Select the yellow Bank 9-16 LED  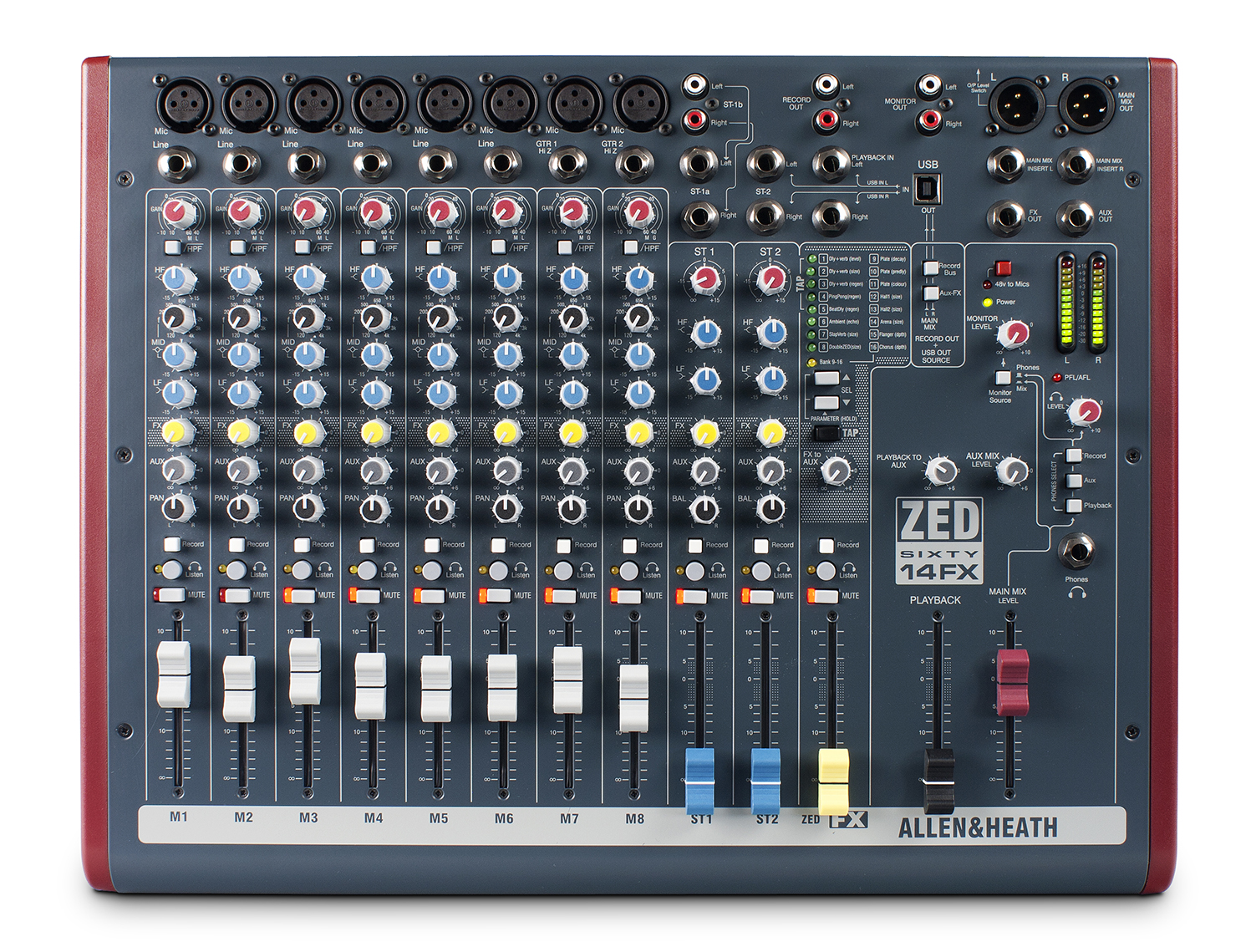tap(811, 363)
